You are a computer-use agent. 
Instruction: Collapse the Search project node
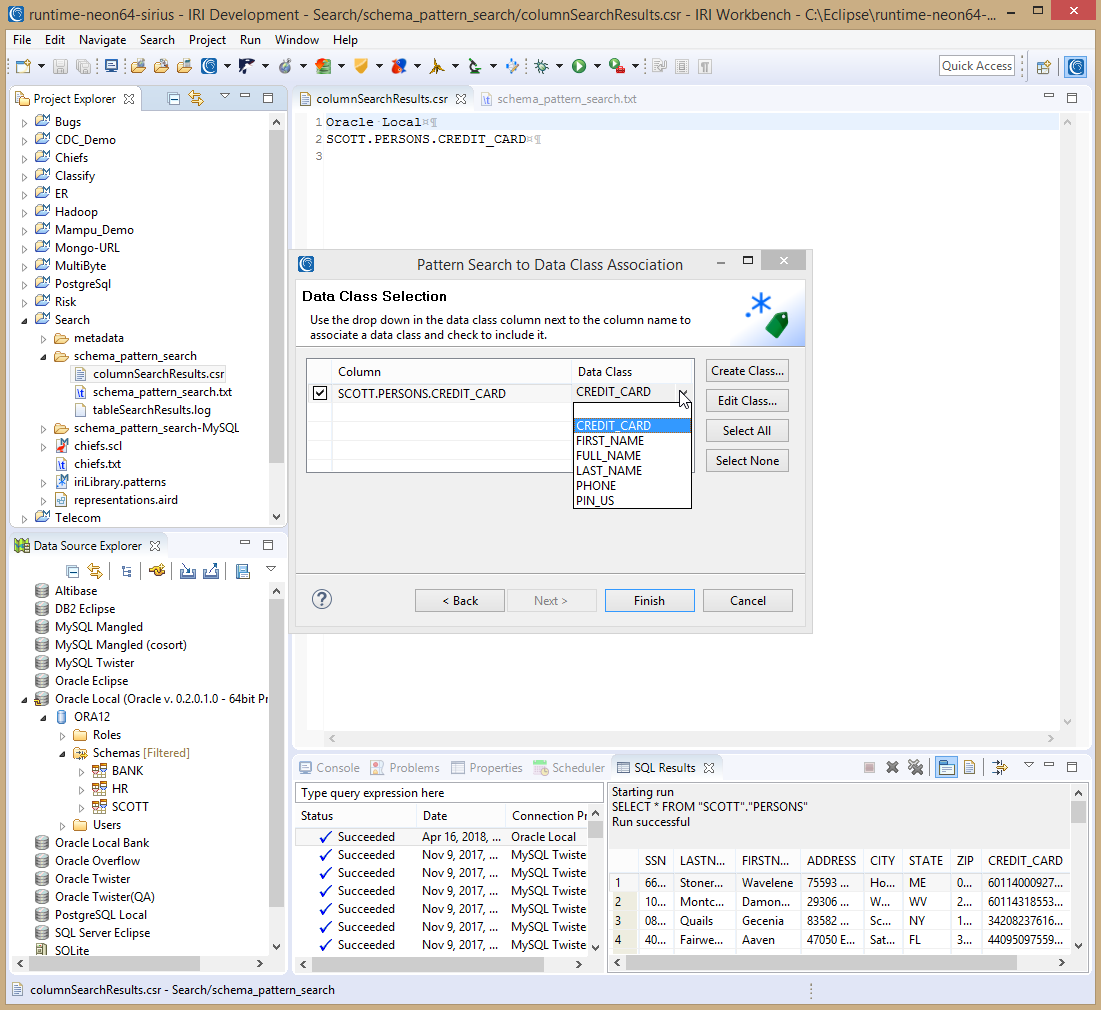[x=25, y=320]
